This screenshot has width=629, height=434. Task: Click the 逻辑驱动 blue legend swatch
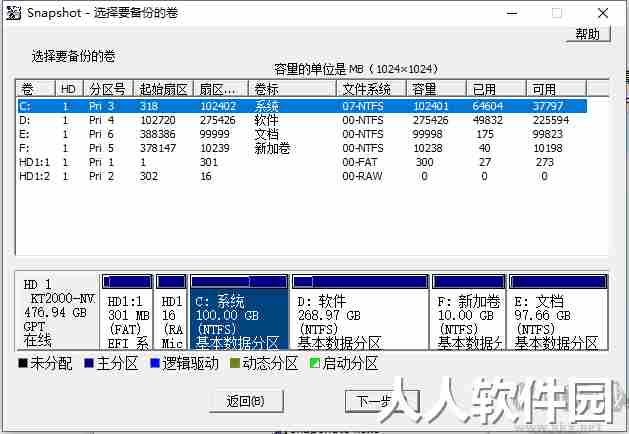tap(155, 363)
